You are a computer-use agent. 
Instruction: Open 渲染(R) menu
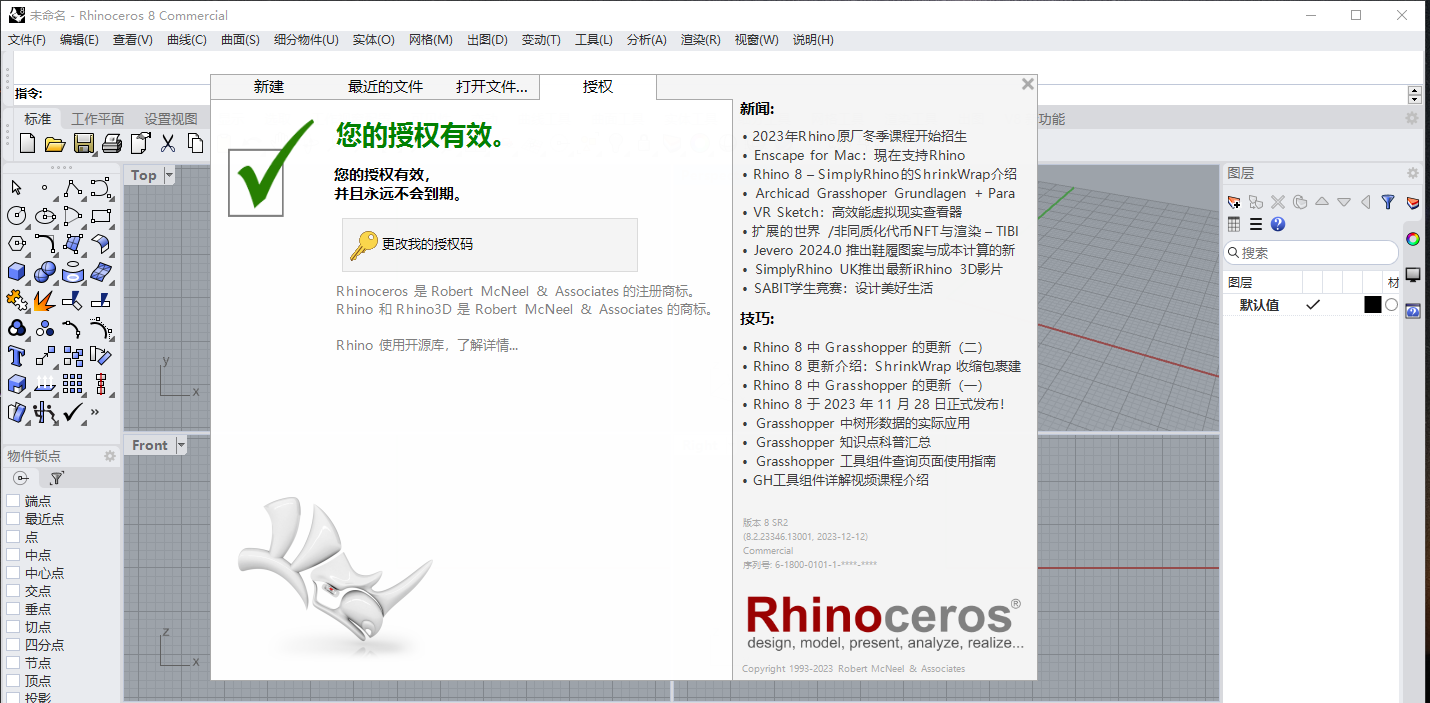tap(701, 40)
